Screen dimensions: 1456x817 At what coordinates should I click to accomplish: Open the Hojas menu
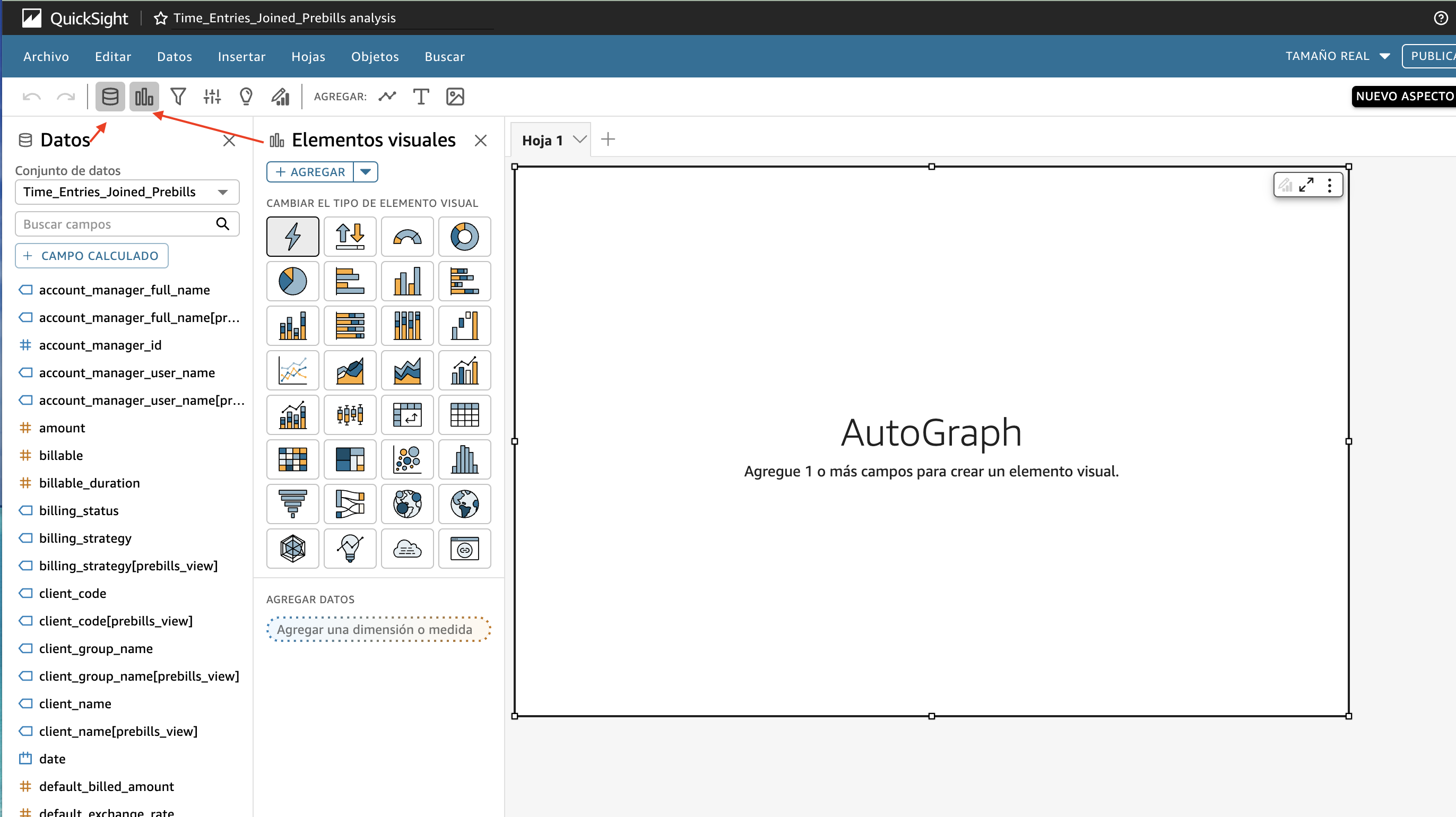click(308, 57)
